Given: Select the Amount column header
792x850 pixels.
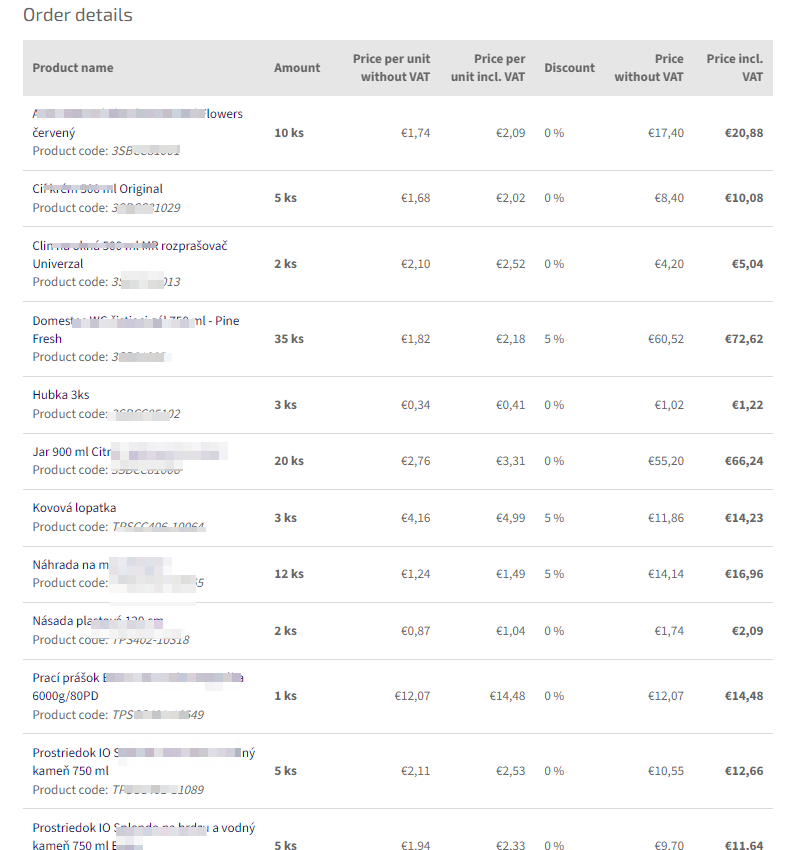Looking at the screenshot, I should (297, 68).
